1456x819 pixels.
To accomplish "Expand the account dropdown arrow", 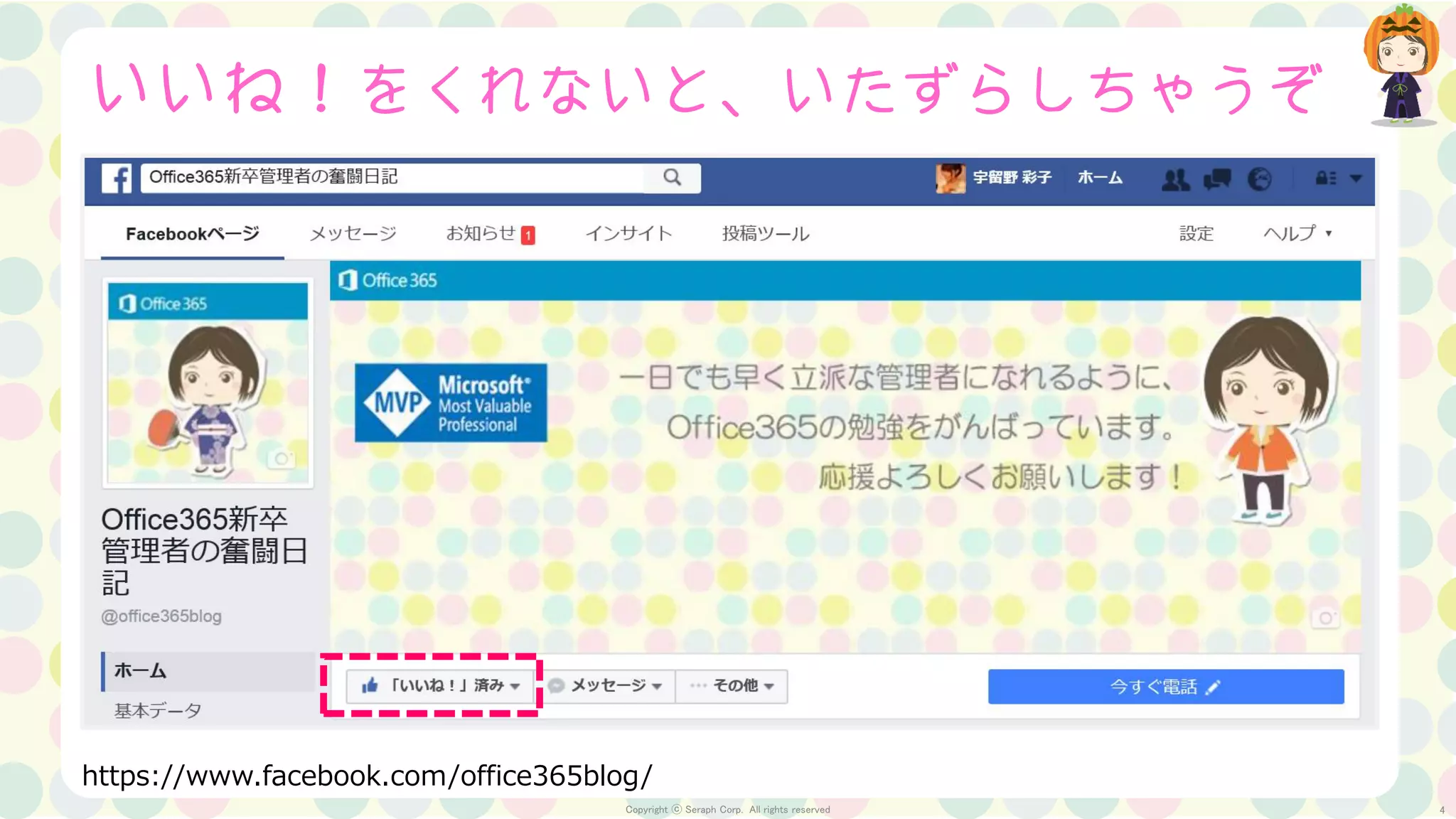I will (1356, 178).
